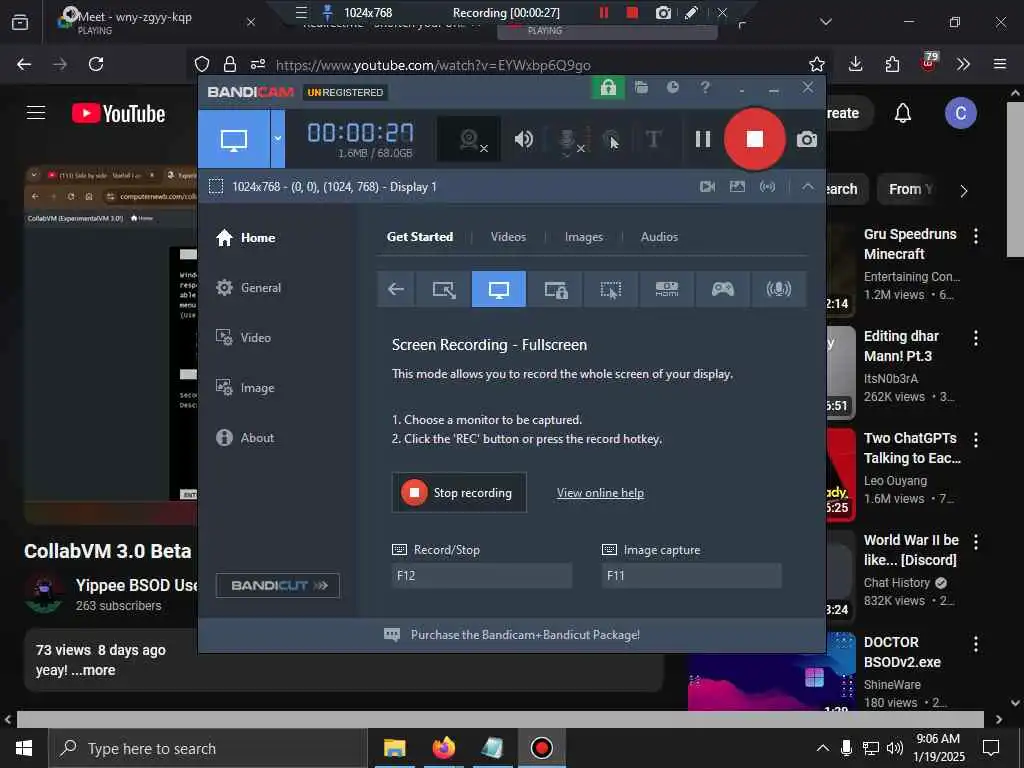
Task: Click the dashed rectangle selection icon
Action: coord(216,187)
